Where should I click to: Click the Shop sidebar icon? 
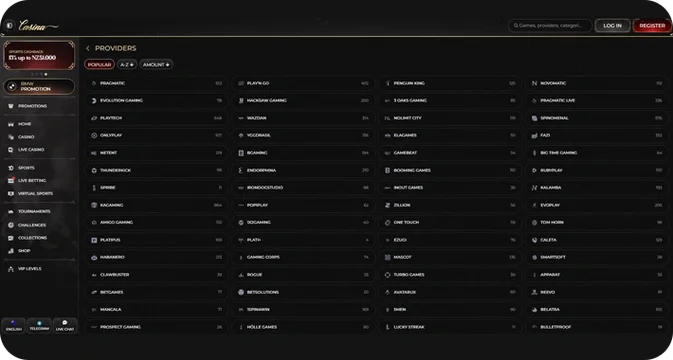11,251
